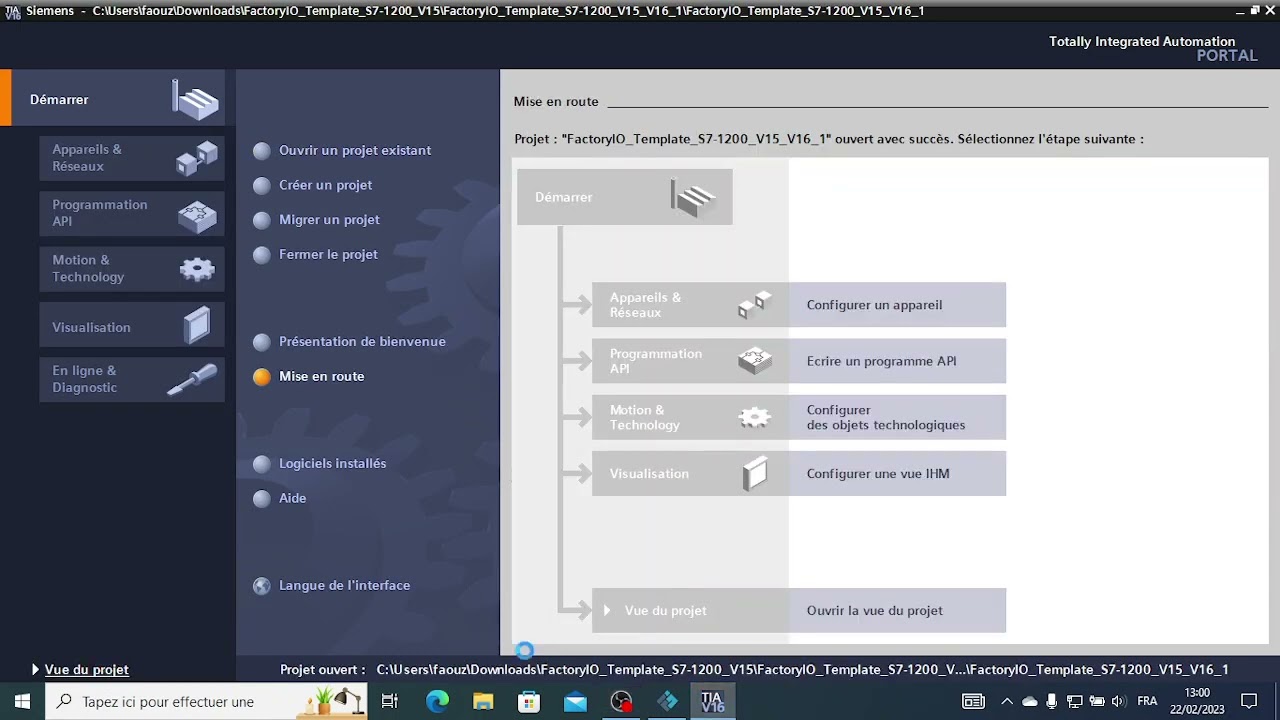Select the Mise en route option

coord(308,377)
